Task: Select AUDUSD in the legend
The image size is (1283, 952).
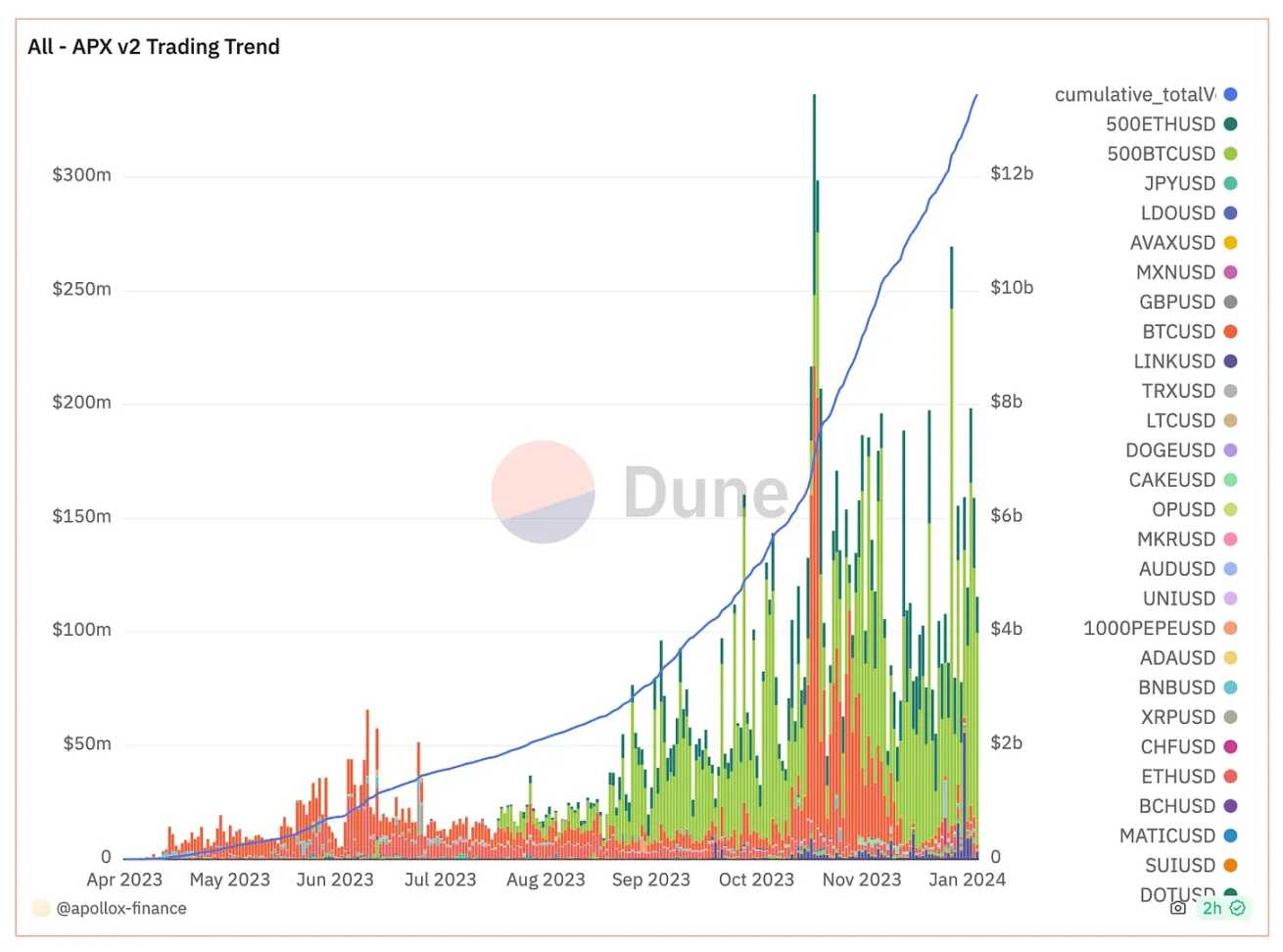Action: coord(1188,569)
